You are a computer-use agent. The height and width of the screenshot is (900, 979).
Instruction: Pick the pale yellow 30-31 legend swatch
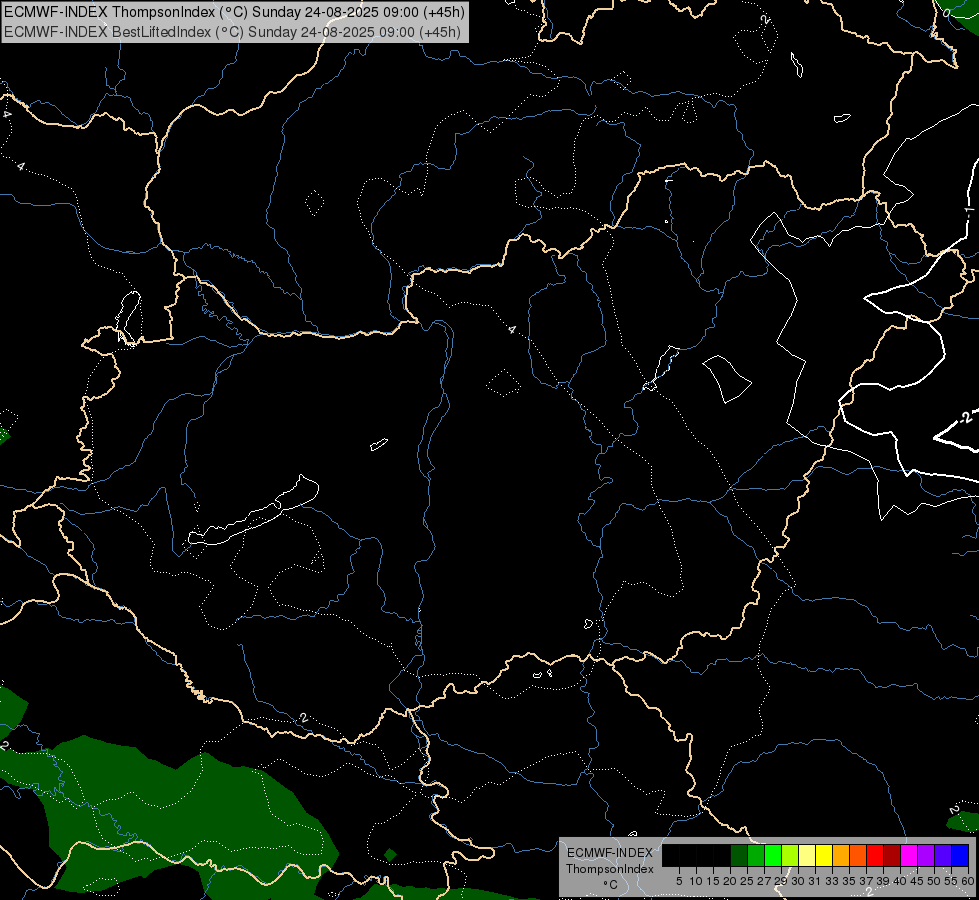[x=807, y=855]
